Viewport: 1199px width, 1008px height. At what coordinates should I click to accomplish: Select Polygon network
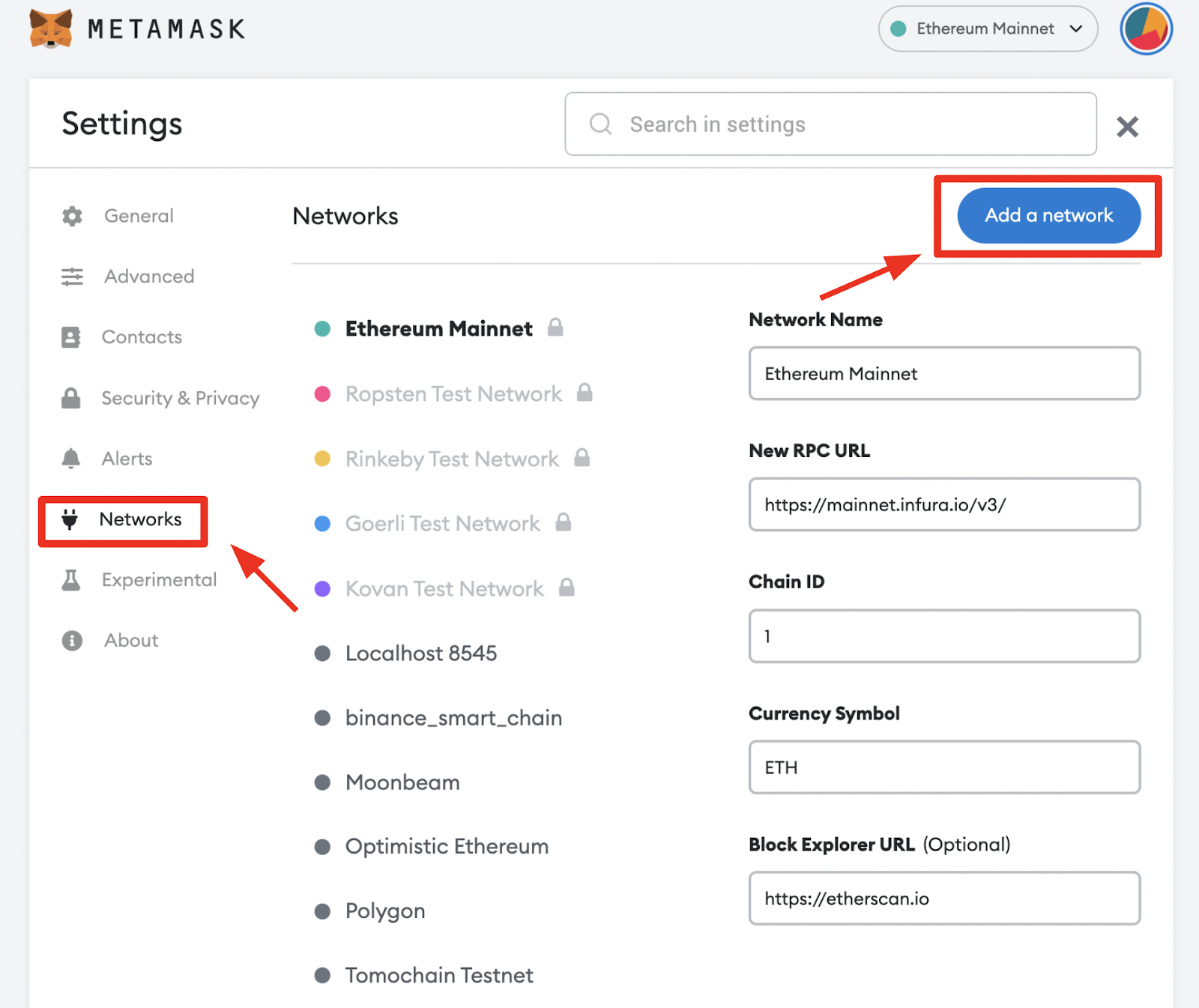[x=384, y=911]
